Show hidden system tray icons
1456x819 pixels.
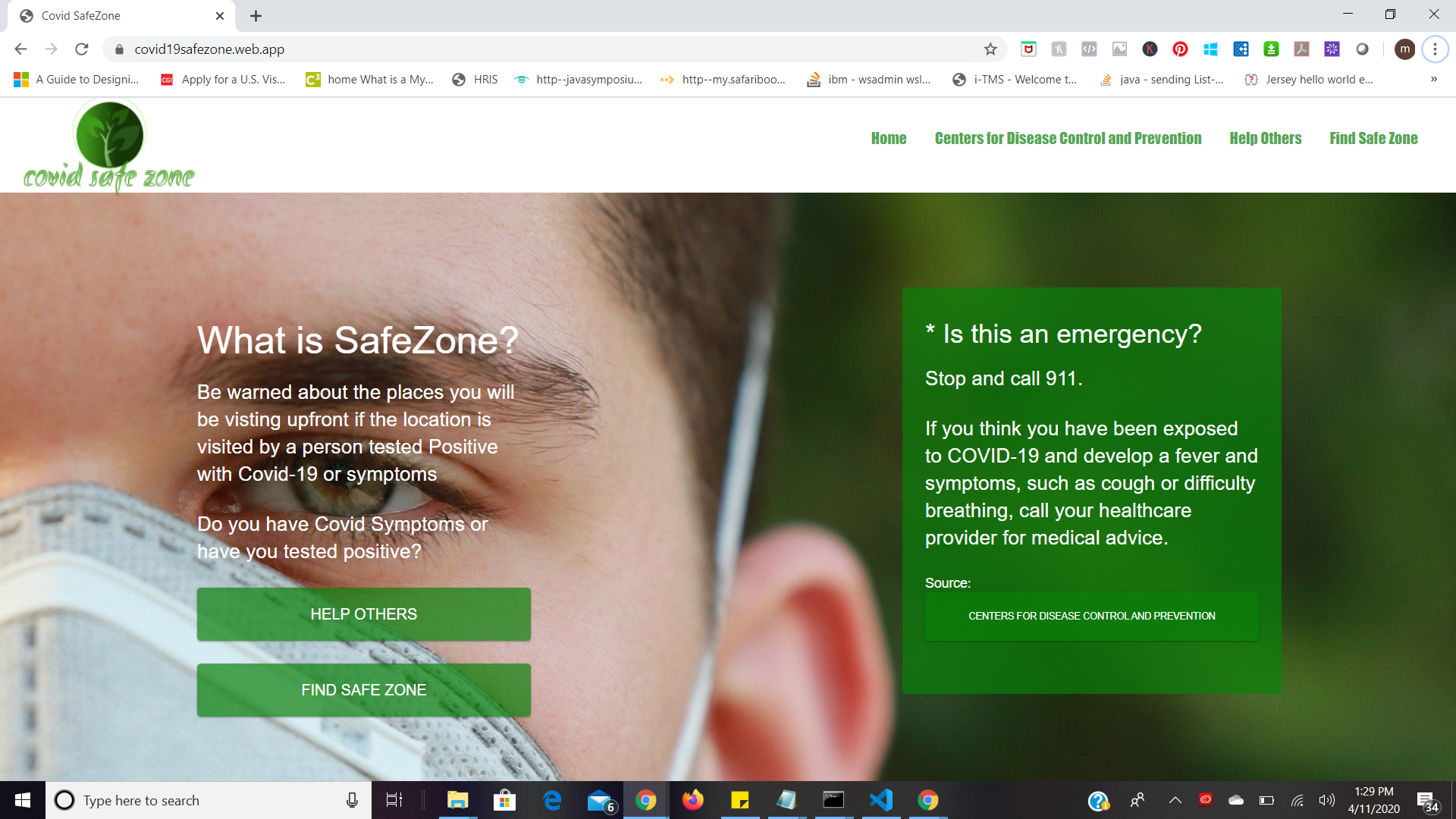coord(1175,800)
